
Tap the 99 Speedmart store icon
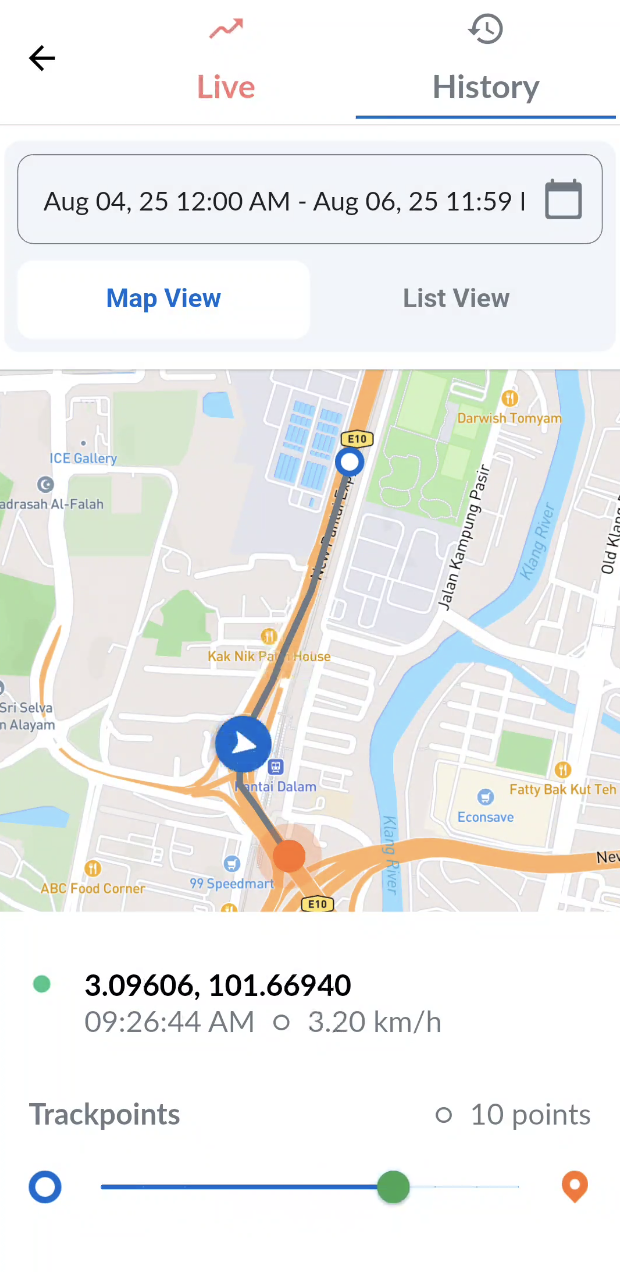click(x=233, y=863)
